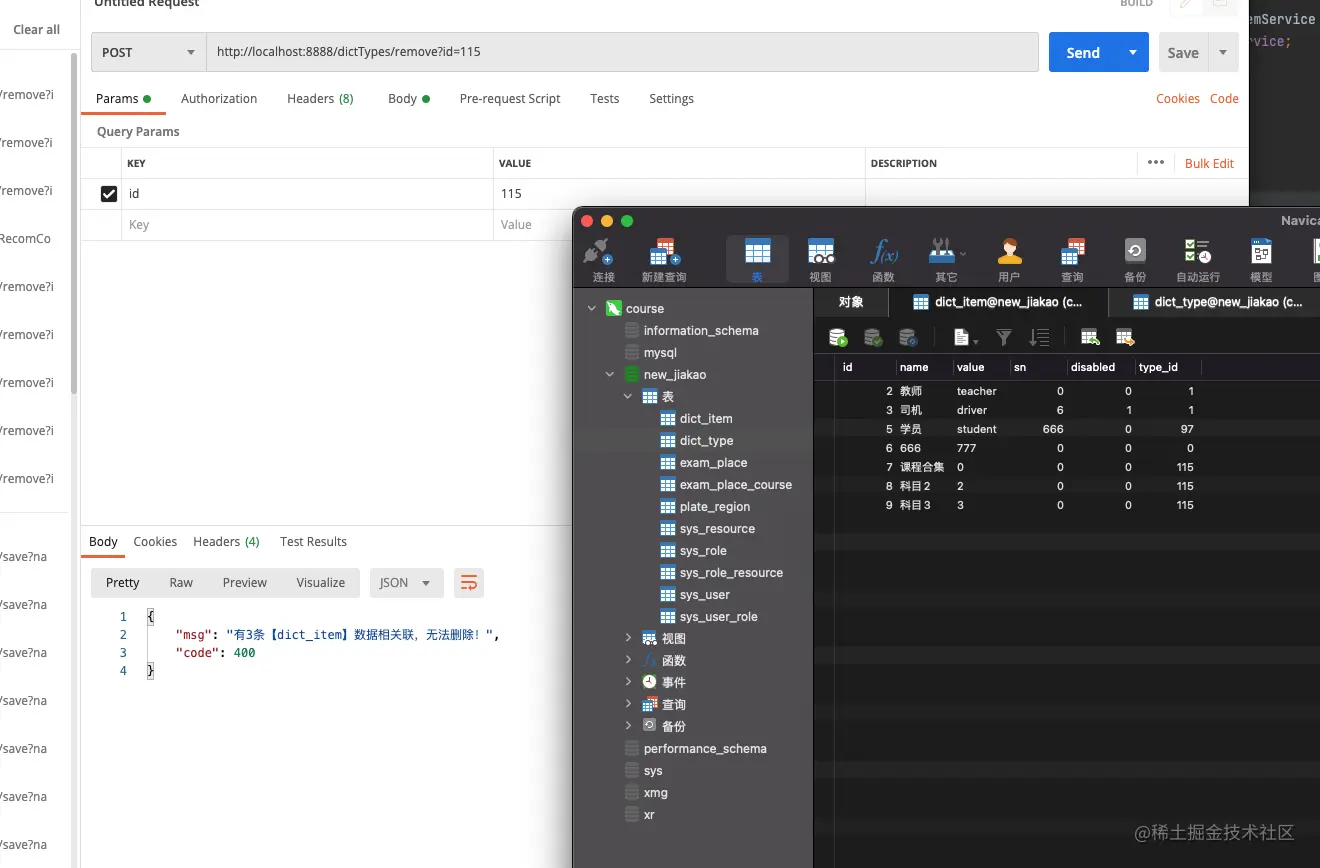Click the Postman history sidebar scrollbar
This screenshot has width=1320, height=868.
[73, 225]
